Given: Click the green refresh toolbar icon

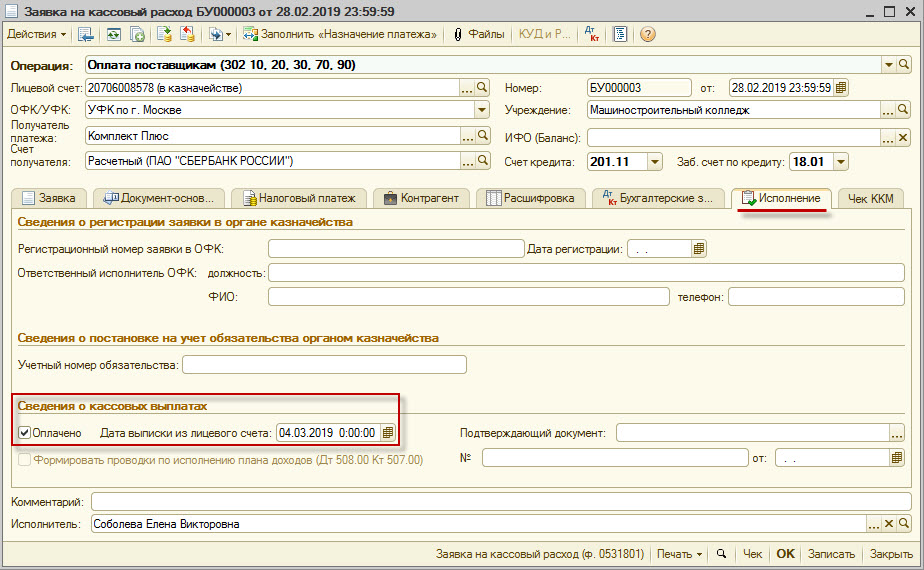Looking at the screenshot, I should (x=114, y=34).
